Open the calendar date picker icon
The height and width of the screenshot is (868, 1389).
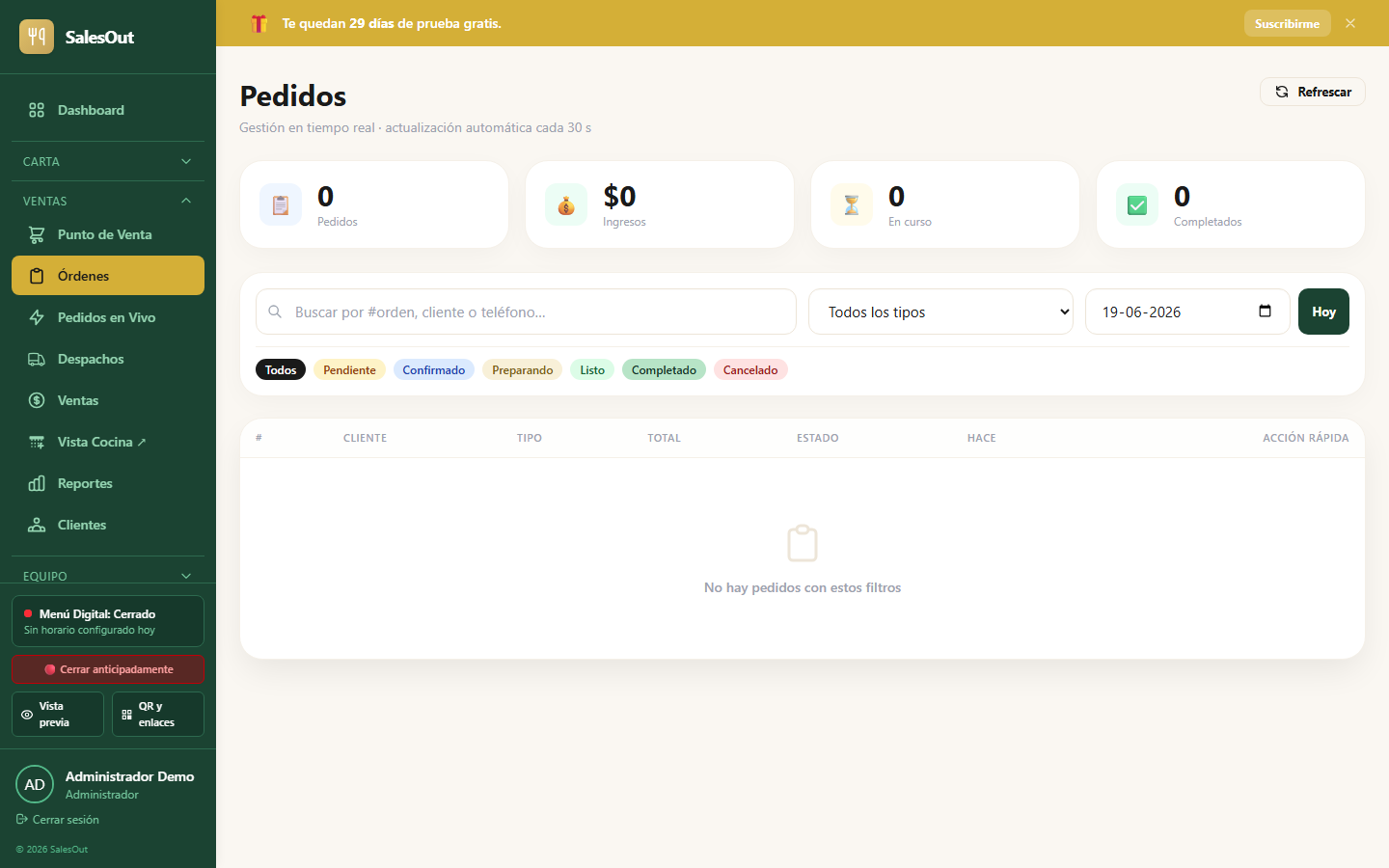coord(1266,311)
